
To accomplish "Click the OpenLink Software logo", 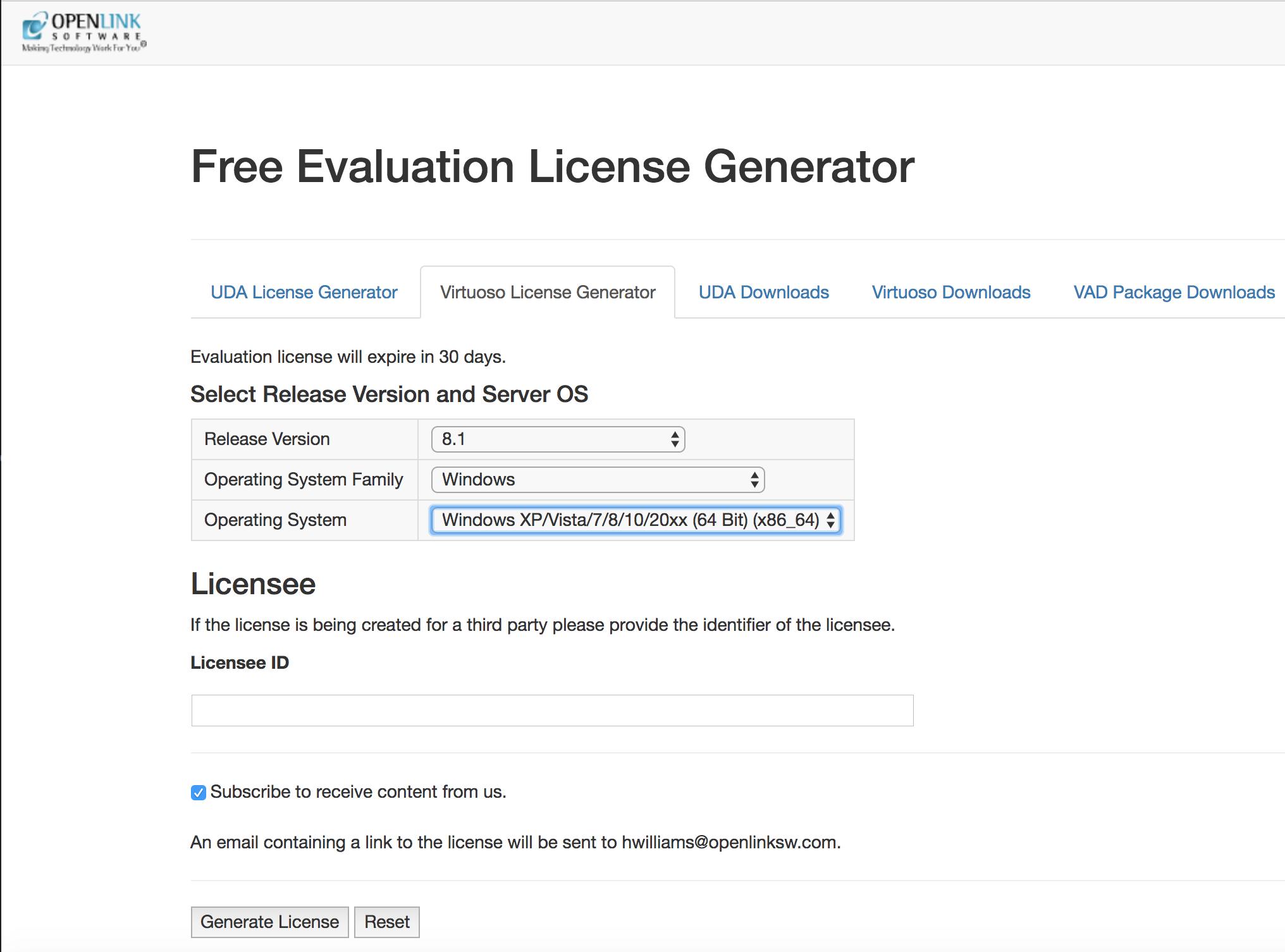I will 84,32.
